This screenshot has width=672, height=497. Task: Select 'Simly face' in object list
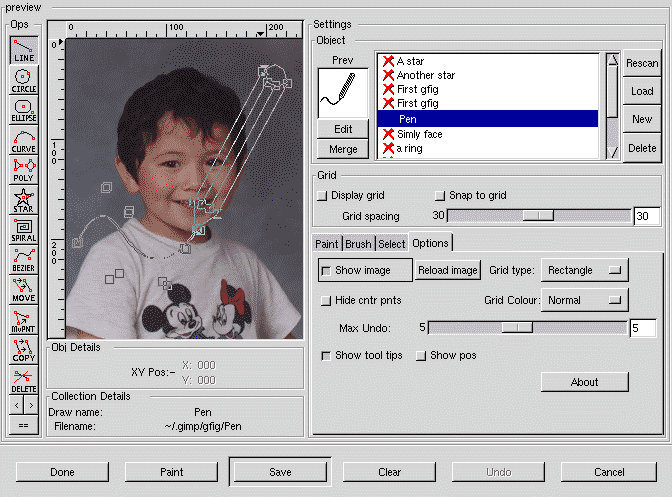point(420,134)
